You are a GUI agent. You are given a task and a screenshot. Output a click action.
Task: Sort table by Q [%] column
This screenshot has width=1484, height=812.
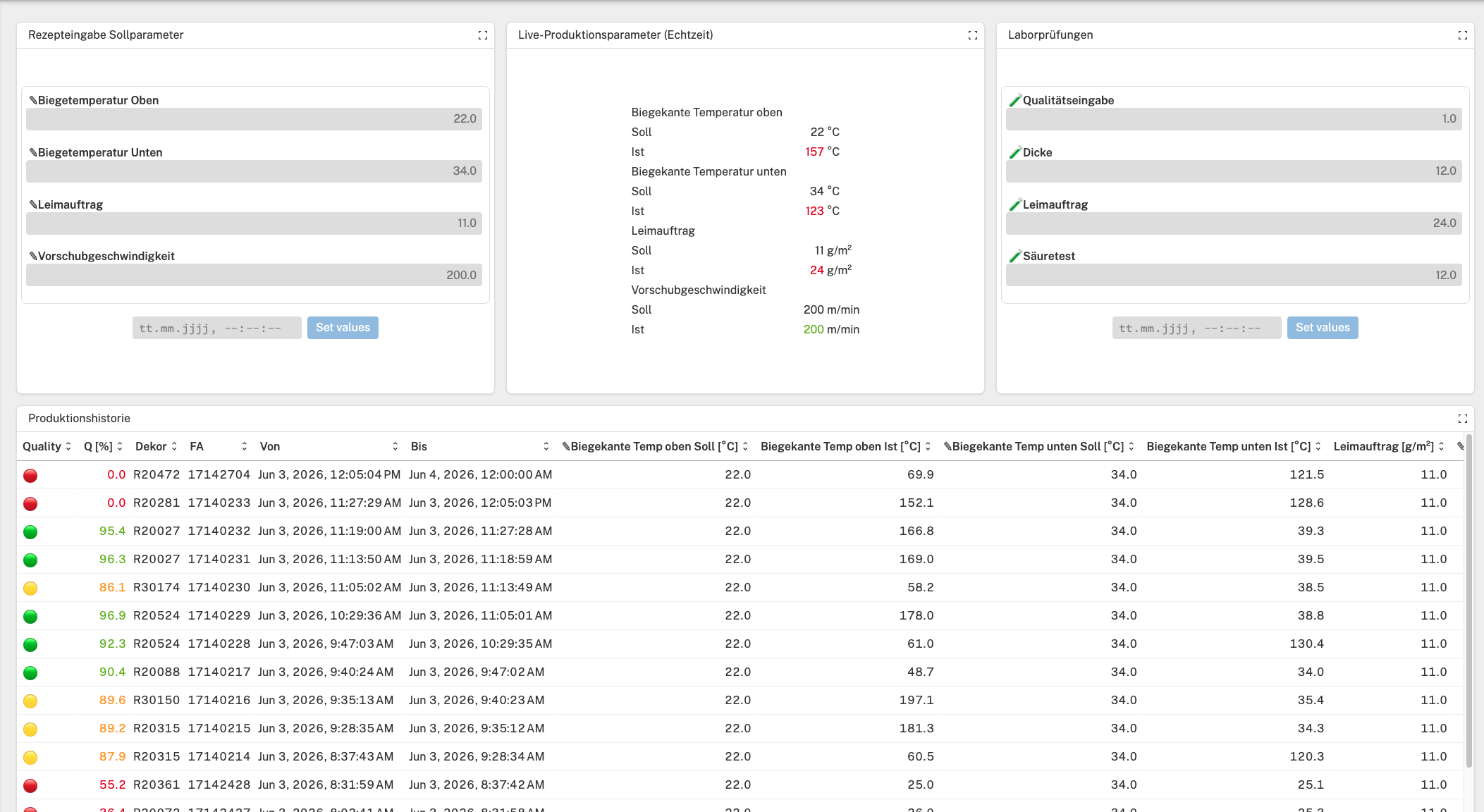[x=120, y=447]
